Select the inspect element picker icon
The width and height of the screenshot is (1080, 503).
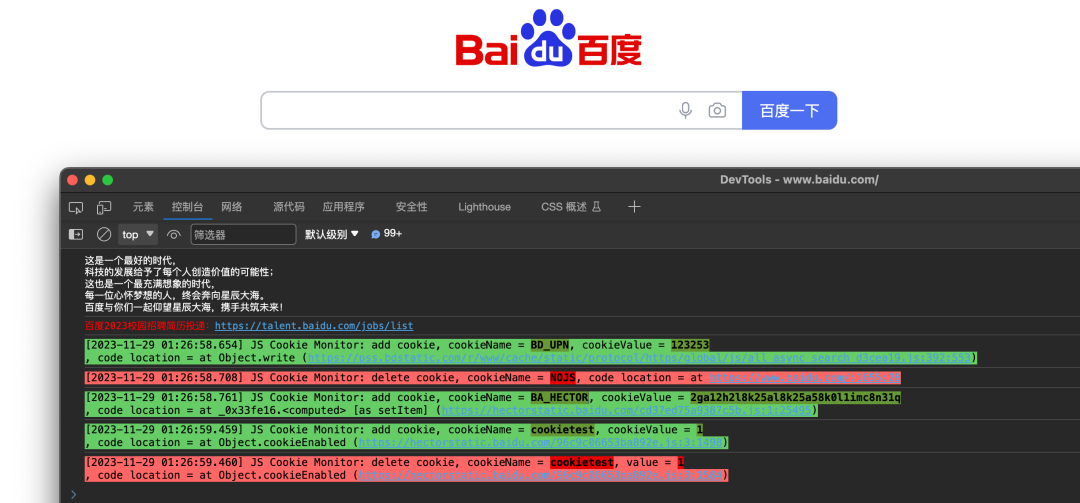tap(76, 207)
